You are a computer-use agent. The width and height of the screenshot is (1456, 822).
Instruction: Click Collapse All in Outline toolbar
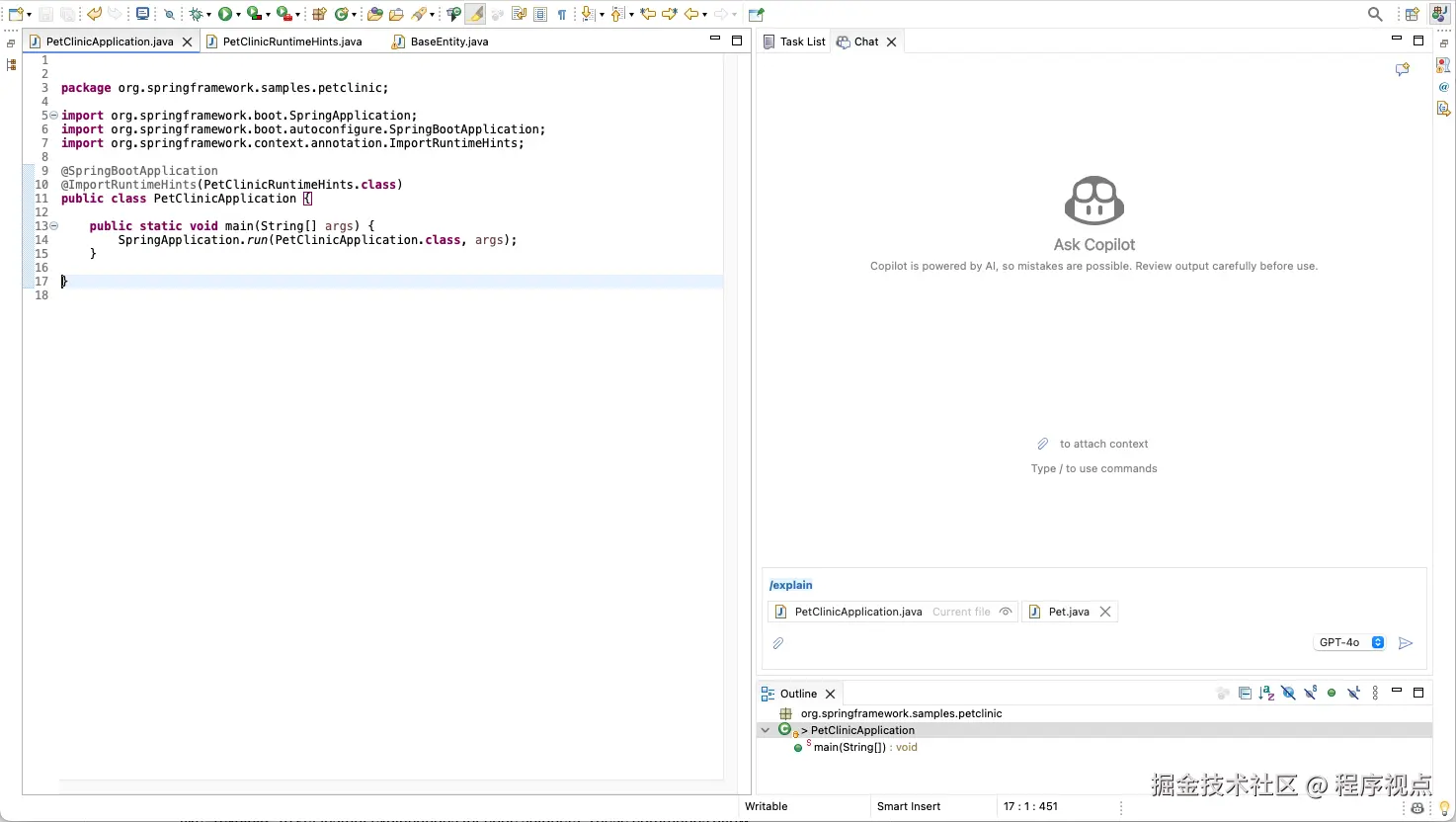click(x=1245, y=694)
